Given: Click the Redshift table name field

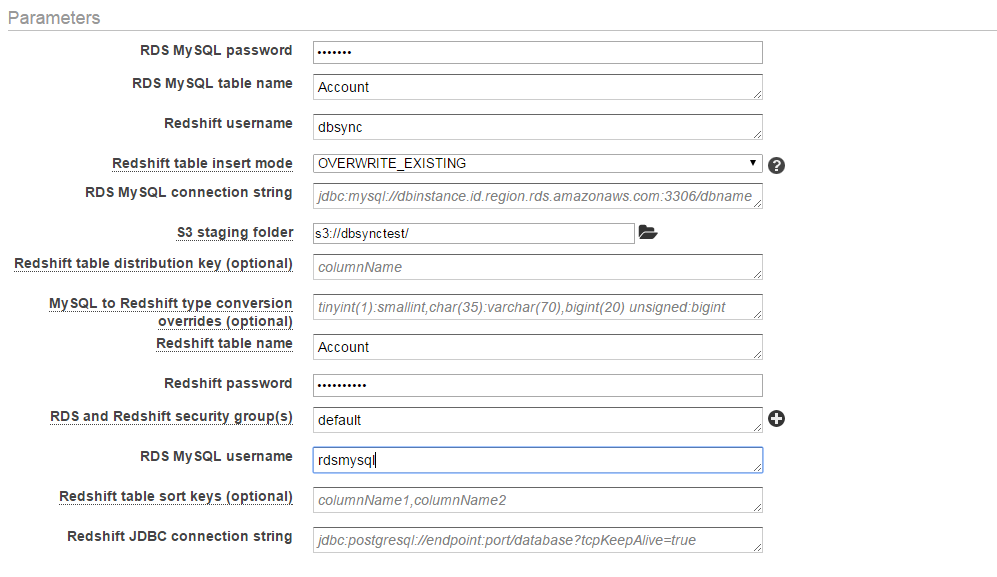Looking at the screenshot, I should pyautogui.click(x=537, y=347).
